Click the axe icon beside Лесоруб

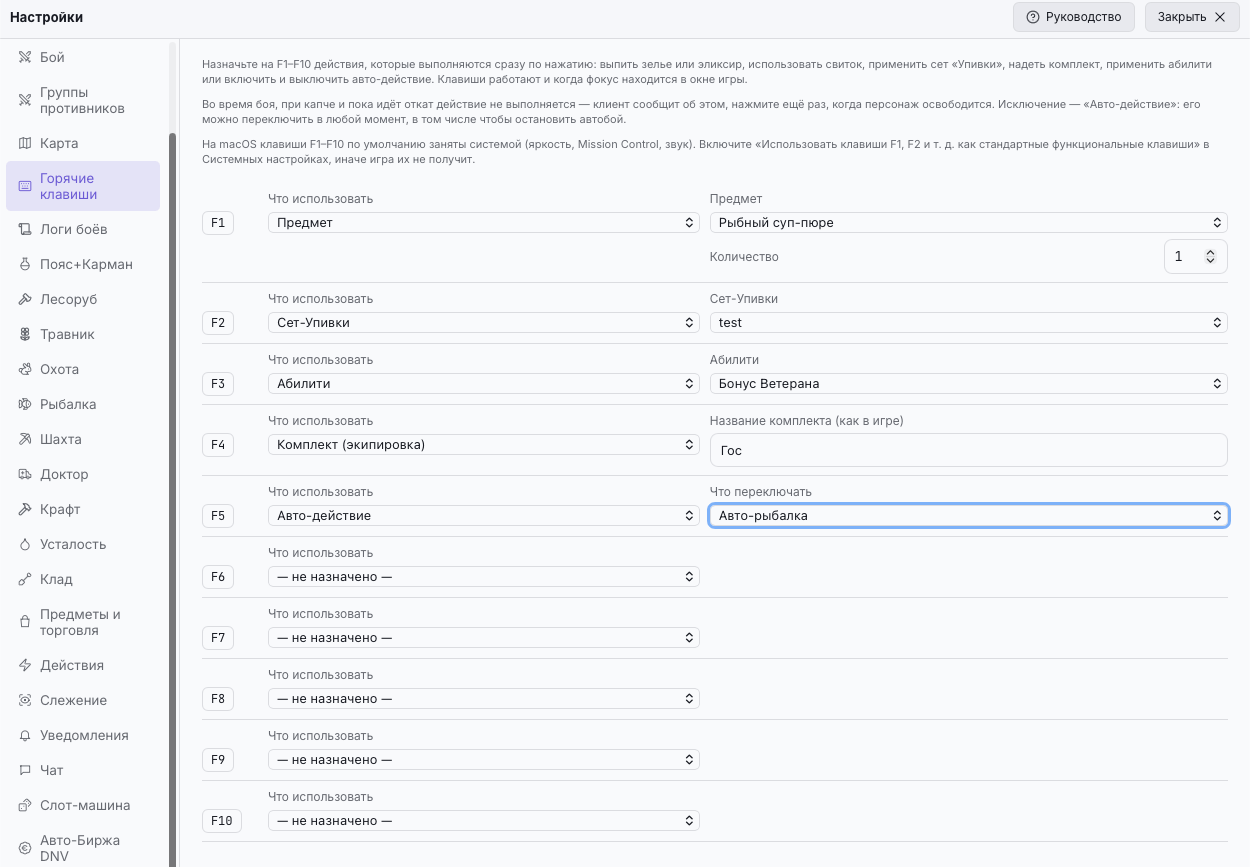click(25, 299)
